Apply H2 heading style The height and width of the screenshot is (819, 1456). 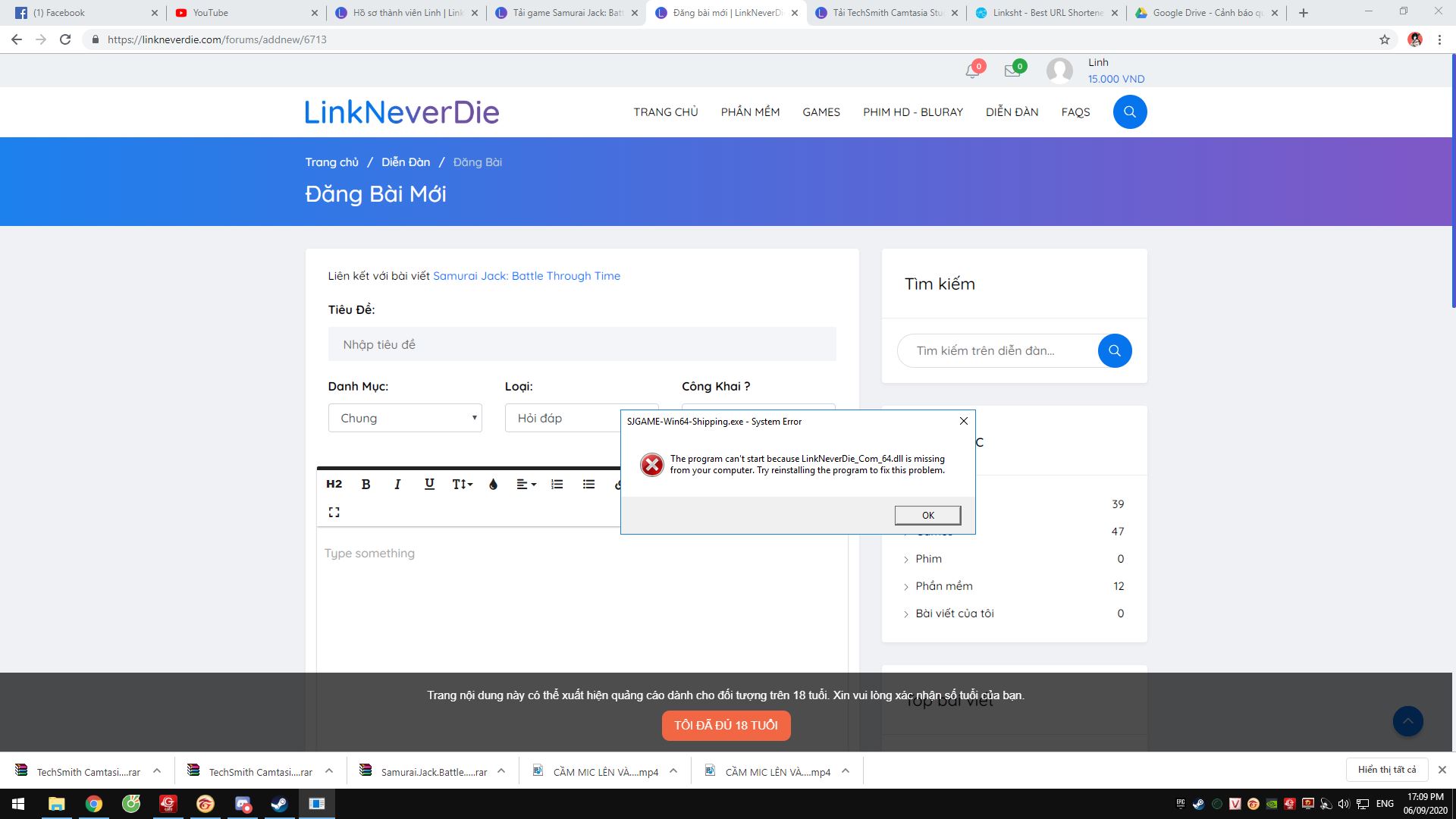click(x=334, y=485)
